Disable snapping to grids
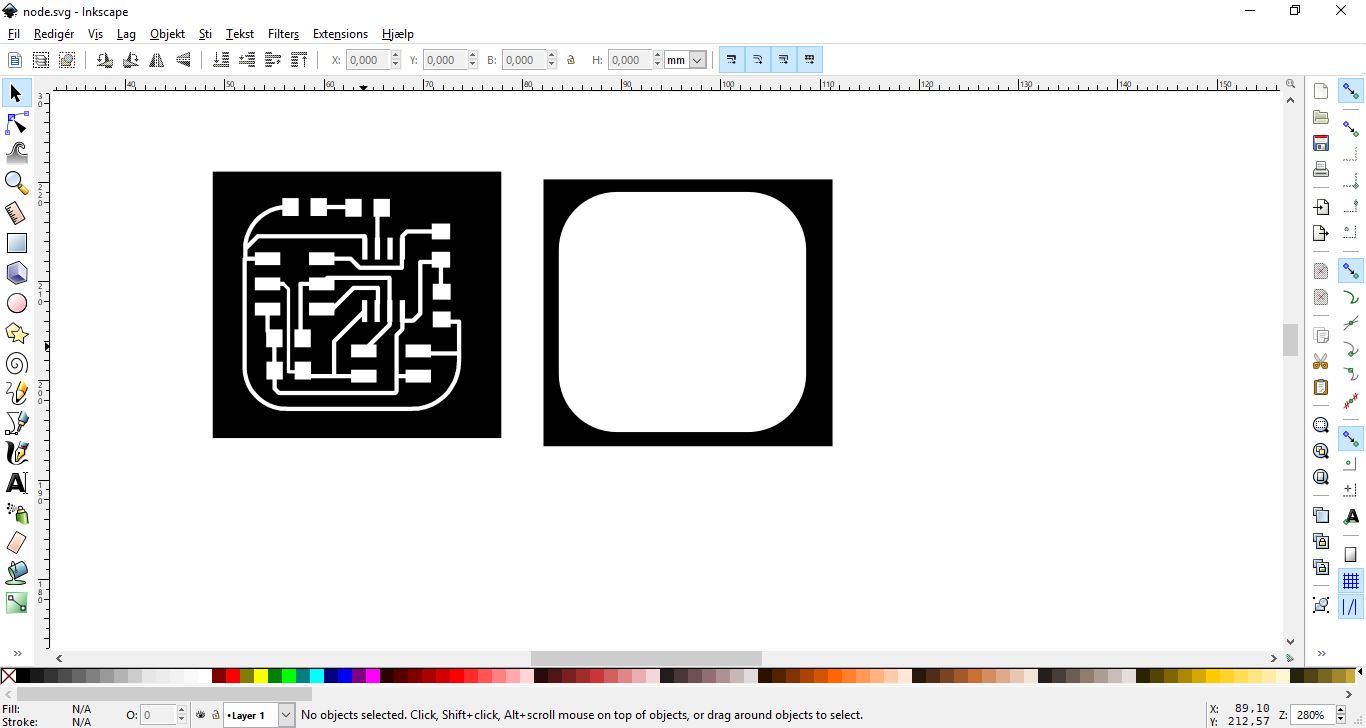Image resolution: width=1366 pixels, height=728 pixels. click(x=1351, y=581)
